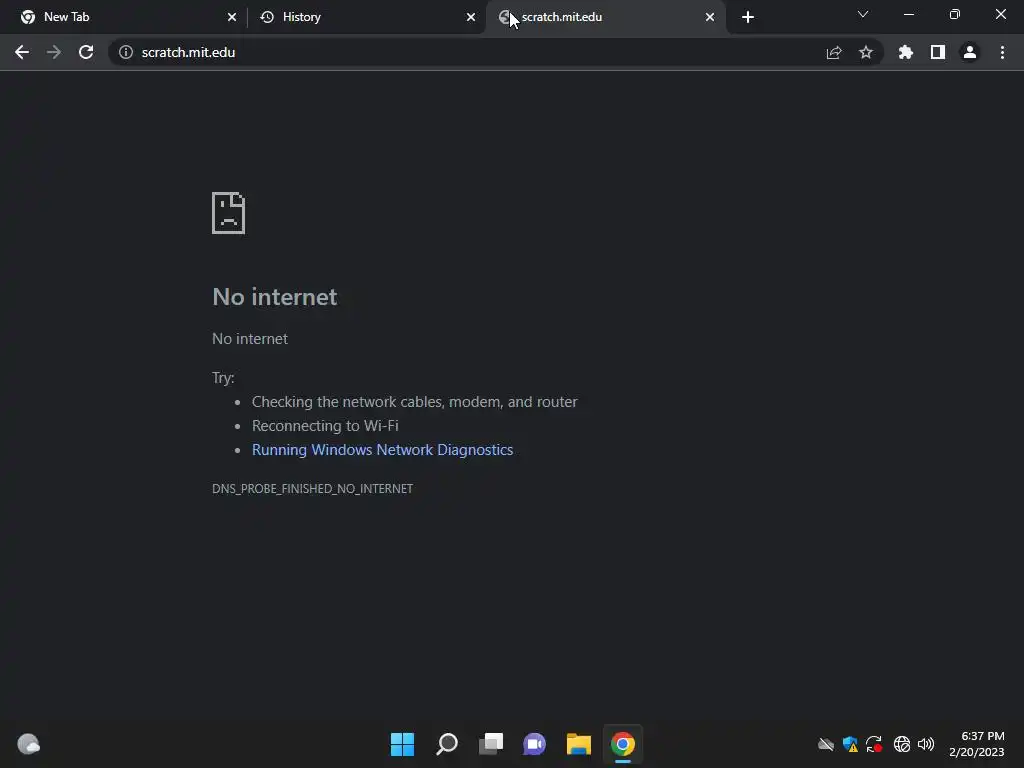Close the New Tab tab
The width and height of the screenshot is (1024, 768).
tap(232, 17)
